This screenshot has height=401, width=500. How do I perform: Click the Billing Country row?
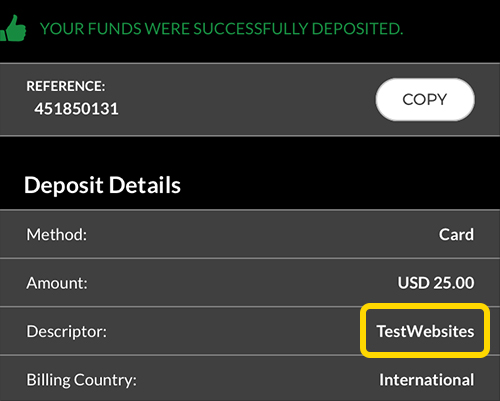(x=250, y=379)
